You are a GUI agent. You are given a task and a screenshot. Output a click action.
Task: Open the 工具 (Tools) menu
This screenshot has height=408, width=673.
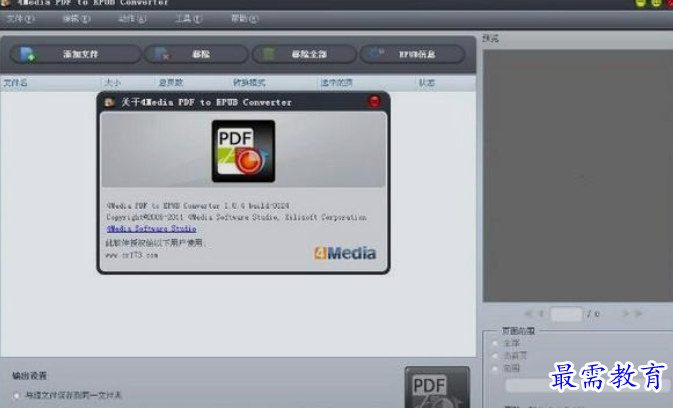pyautogui.click(x=188, y=19)
